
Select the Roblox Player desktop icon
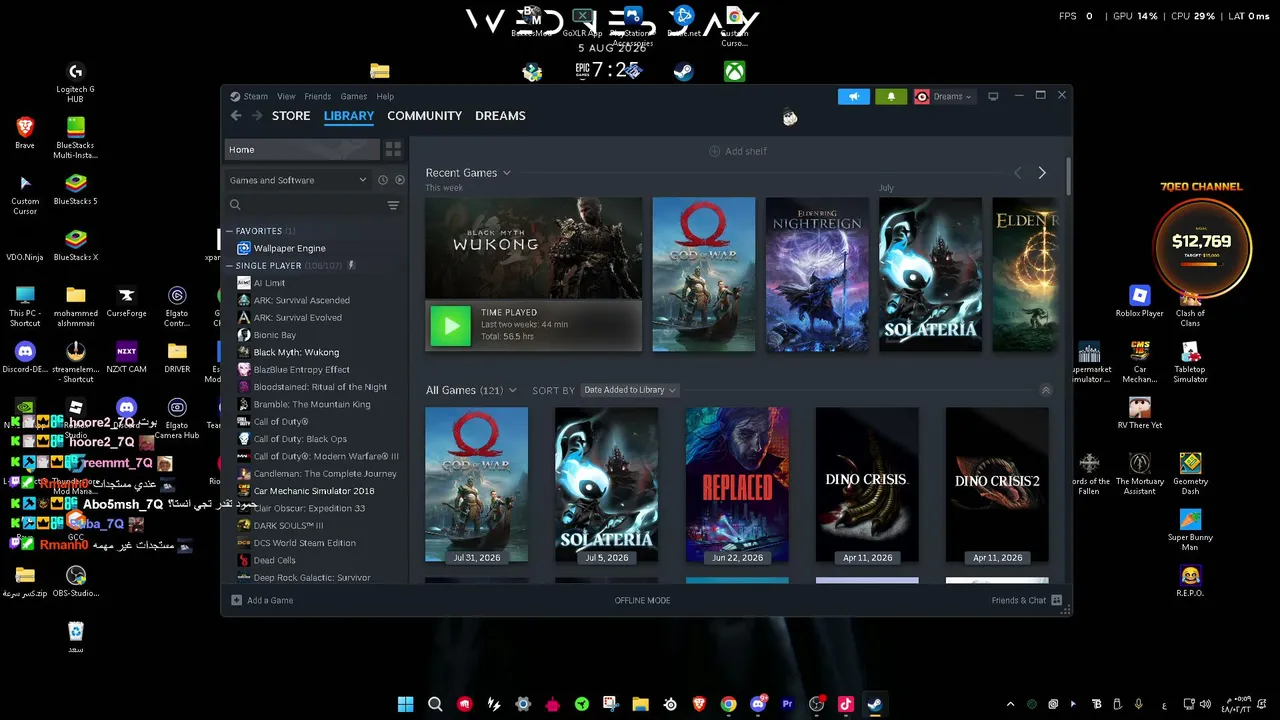[x=1140, y=301]
